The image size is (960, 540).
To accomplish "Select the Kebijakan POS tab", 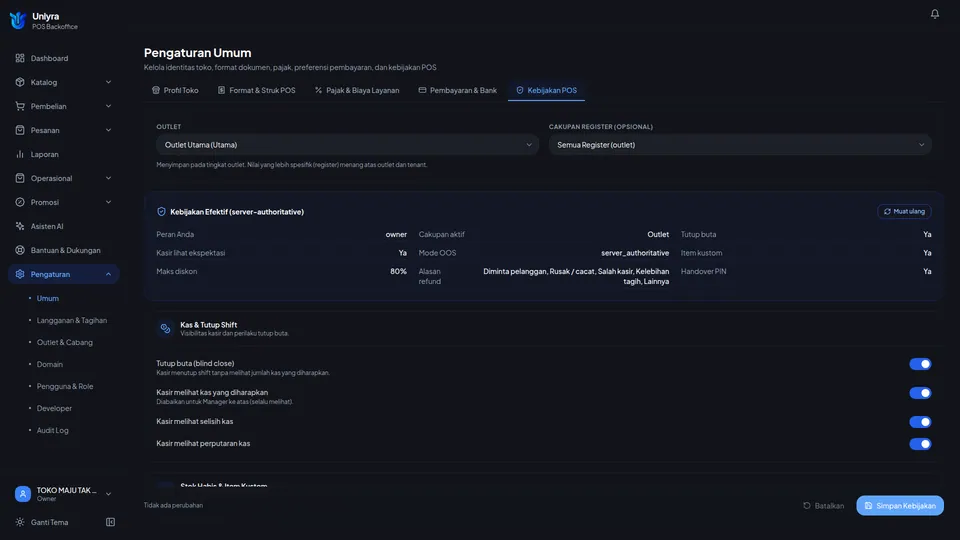I will pyautogui.click(x=546, y=90).
